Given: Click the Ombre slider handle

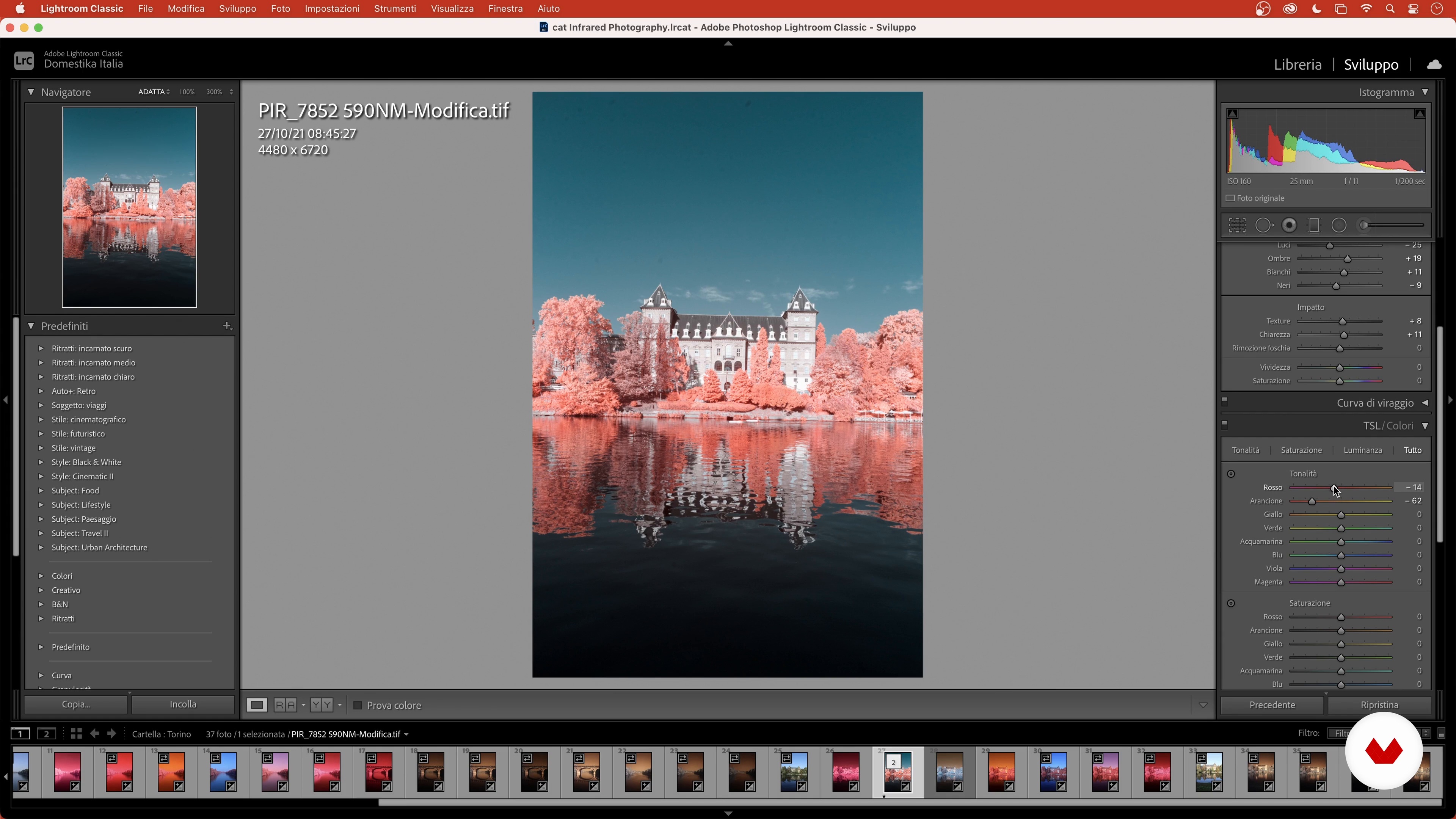Looking at the screenshot, I should click(x=1348, y=259).
